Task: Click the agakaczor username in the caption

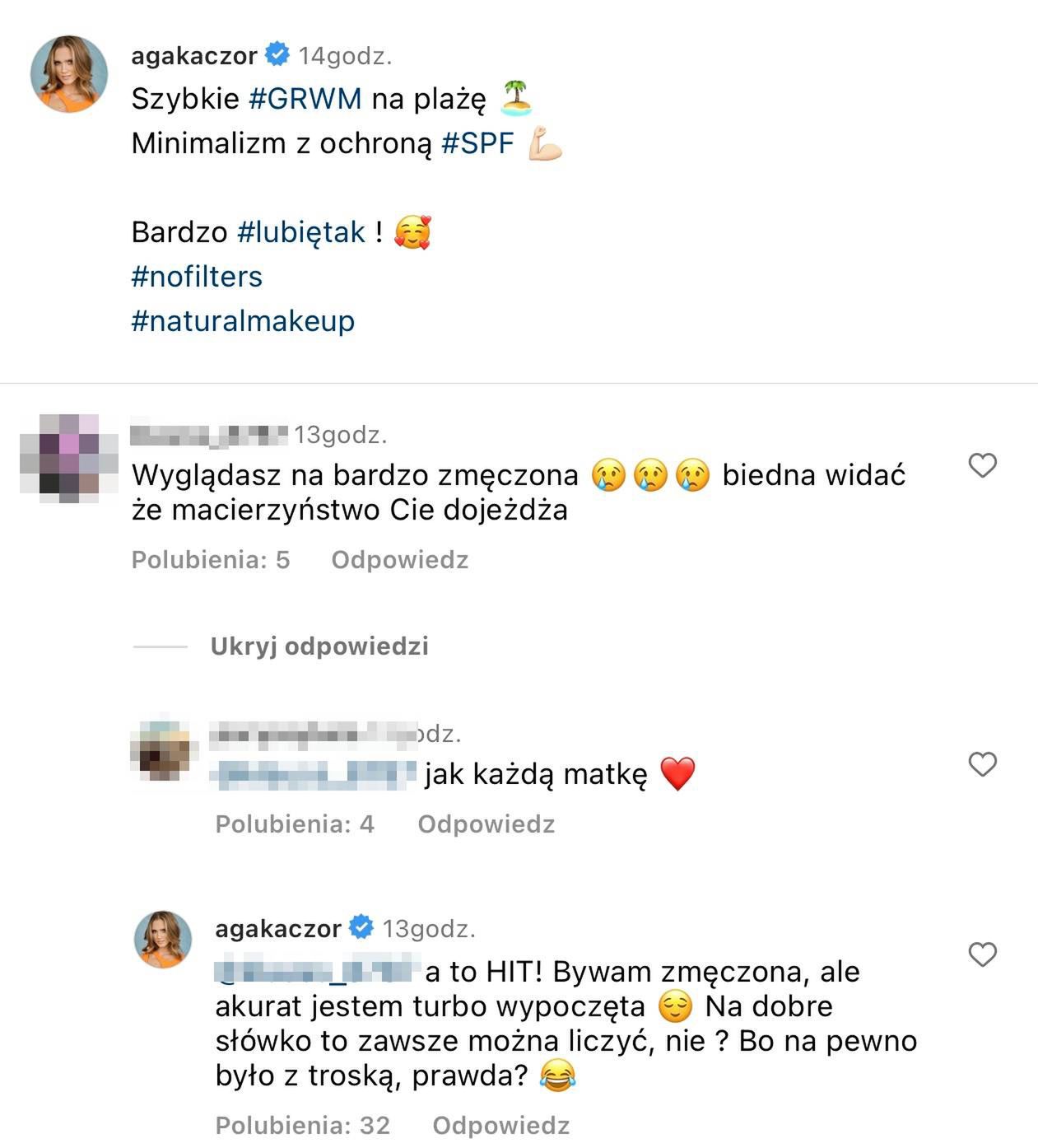Action: pos(194,55)
